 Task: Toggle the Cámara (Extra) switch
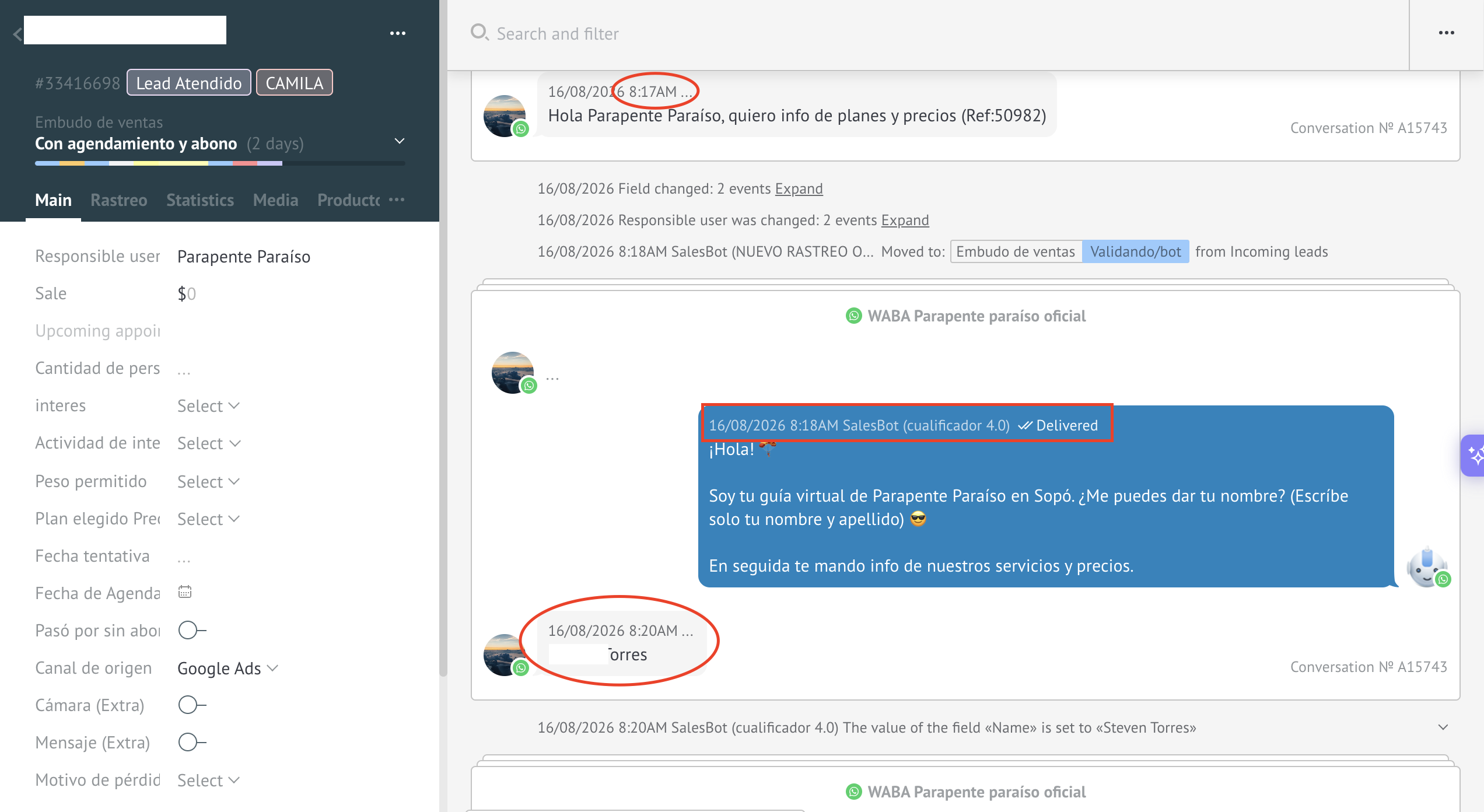click(x=192, y=705)
